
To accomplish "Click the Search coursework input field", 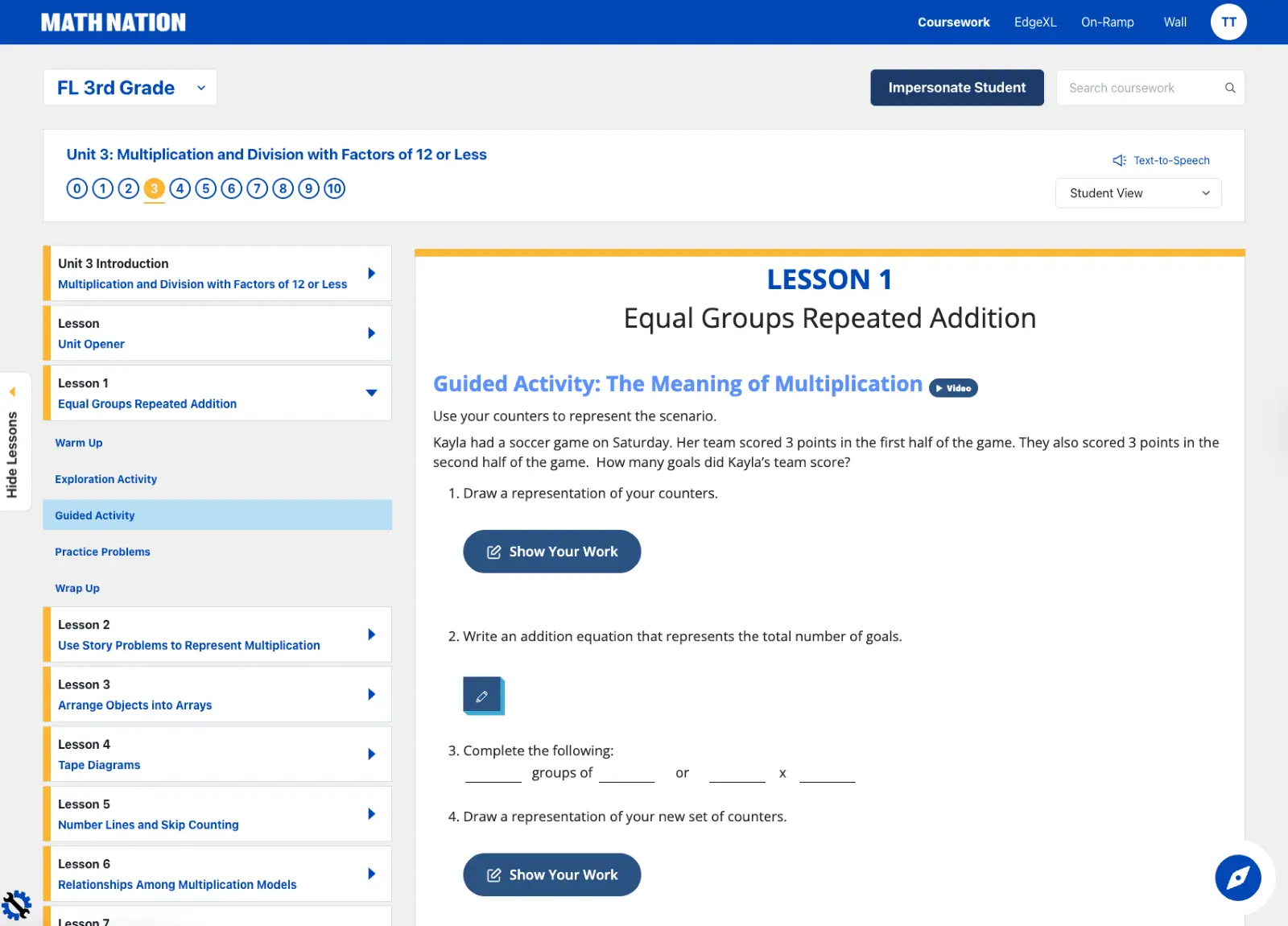I will pos(1139,88).
